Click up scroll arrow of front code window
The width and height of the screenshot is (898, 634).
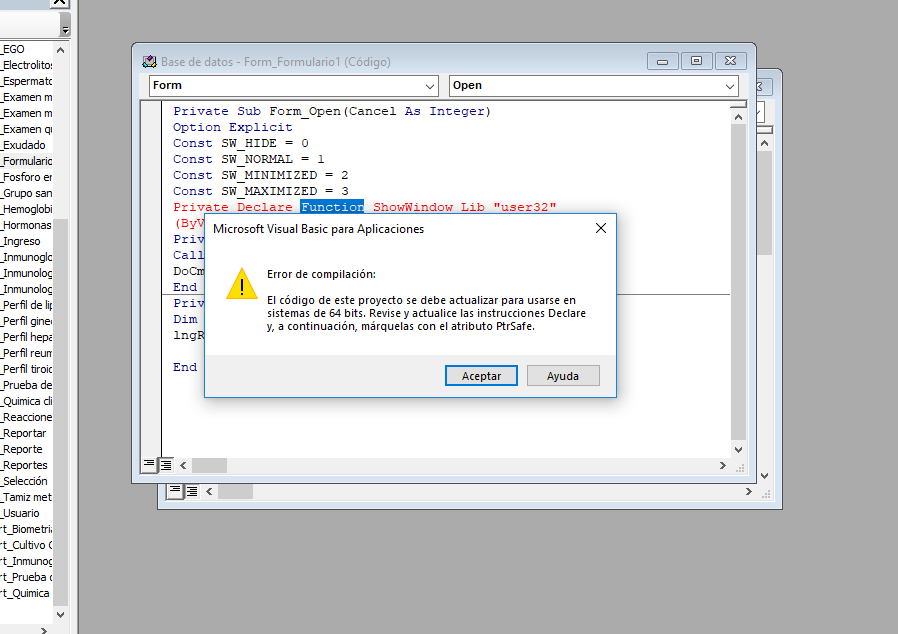pyautogui.click(x=738, y=117)
